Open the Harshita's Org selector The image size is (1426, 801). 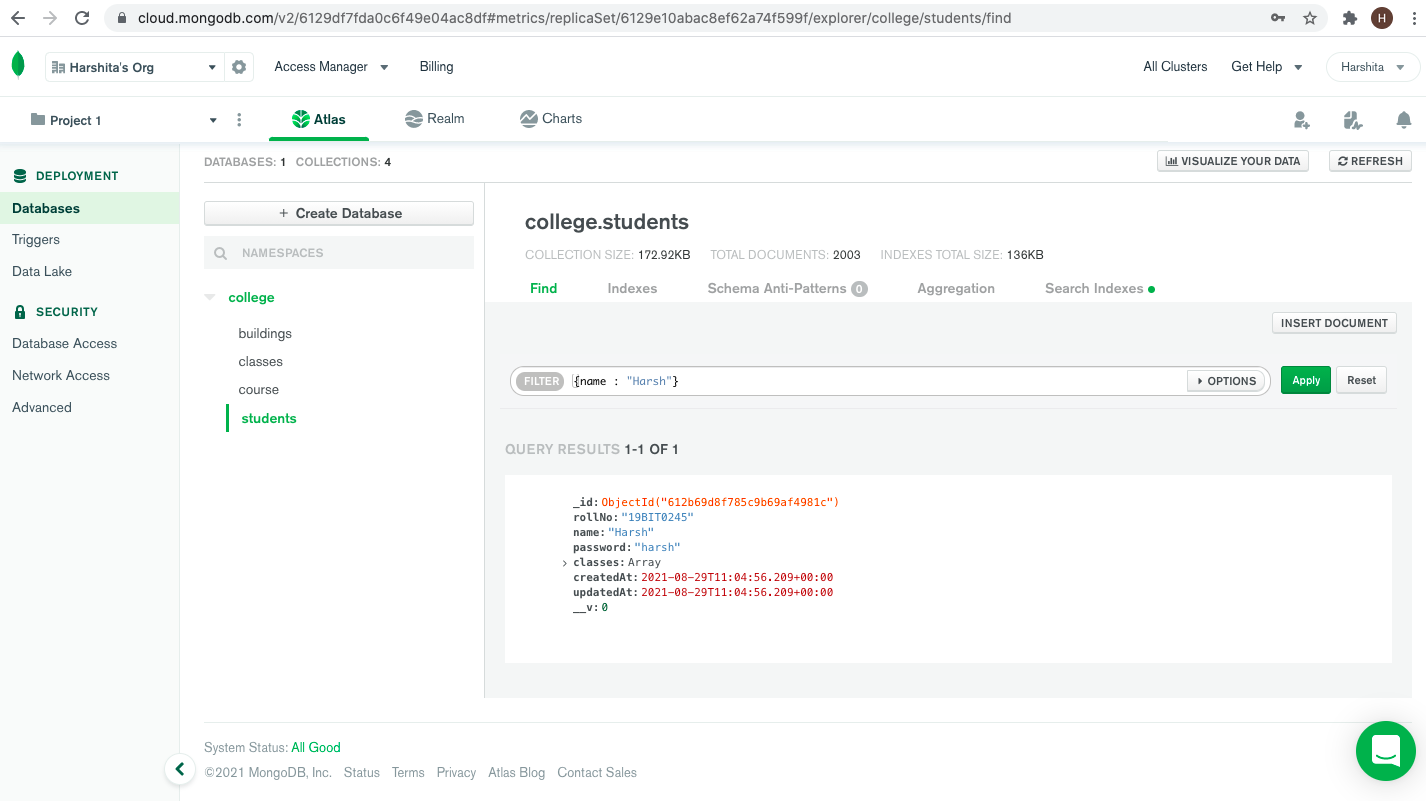[130, 66]
